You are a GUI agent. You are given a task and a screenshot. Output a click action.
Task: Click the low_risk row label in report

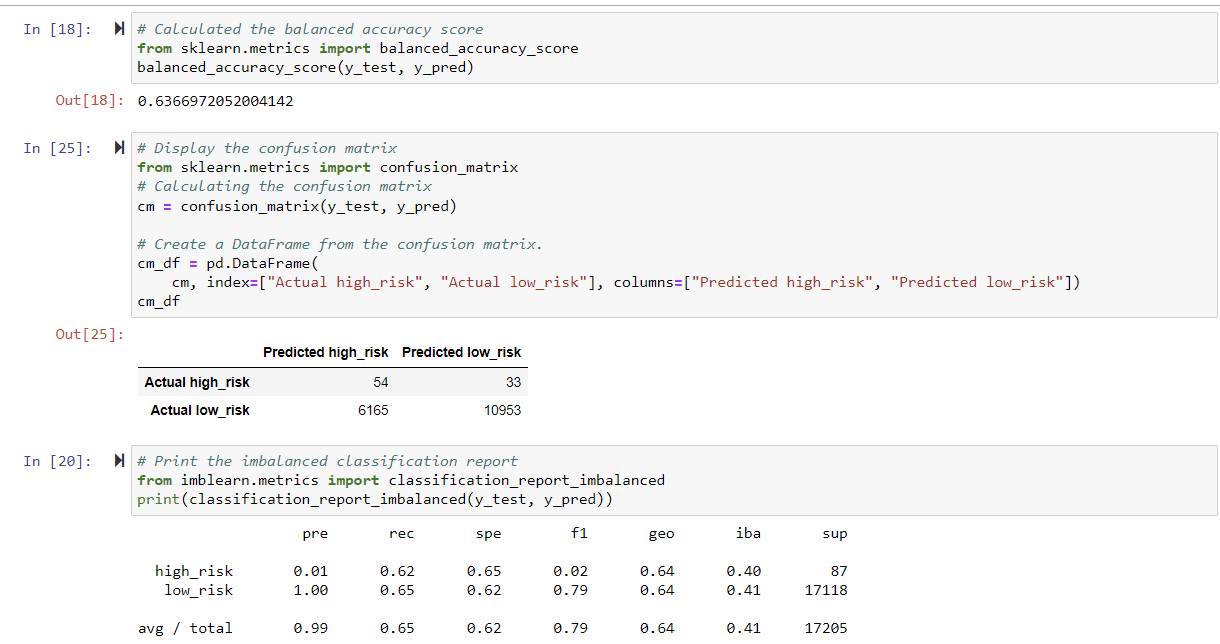pos(198,590)
